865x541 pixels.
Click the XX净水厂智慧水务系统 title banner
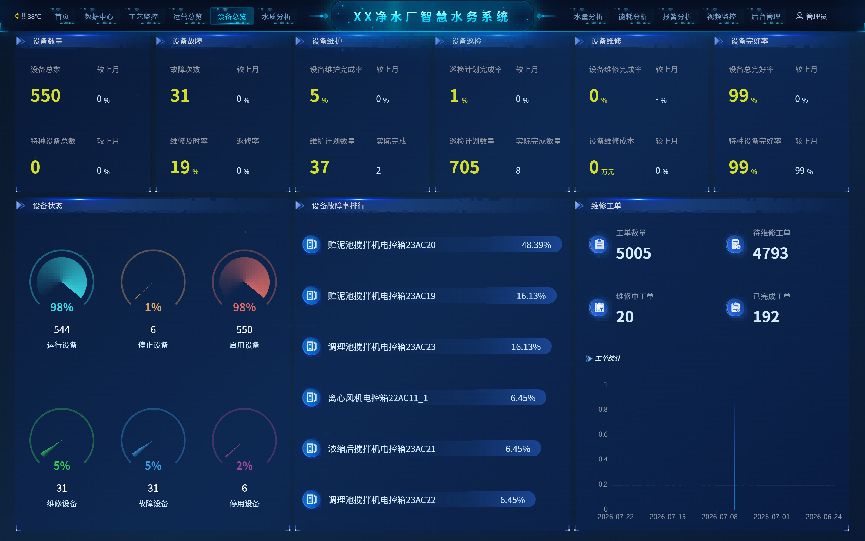tap(431, 17)
